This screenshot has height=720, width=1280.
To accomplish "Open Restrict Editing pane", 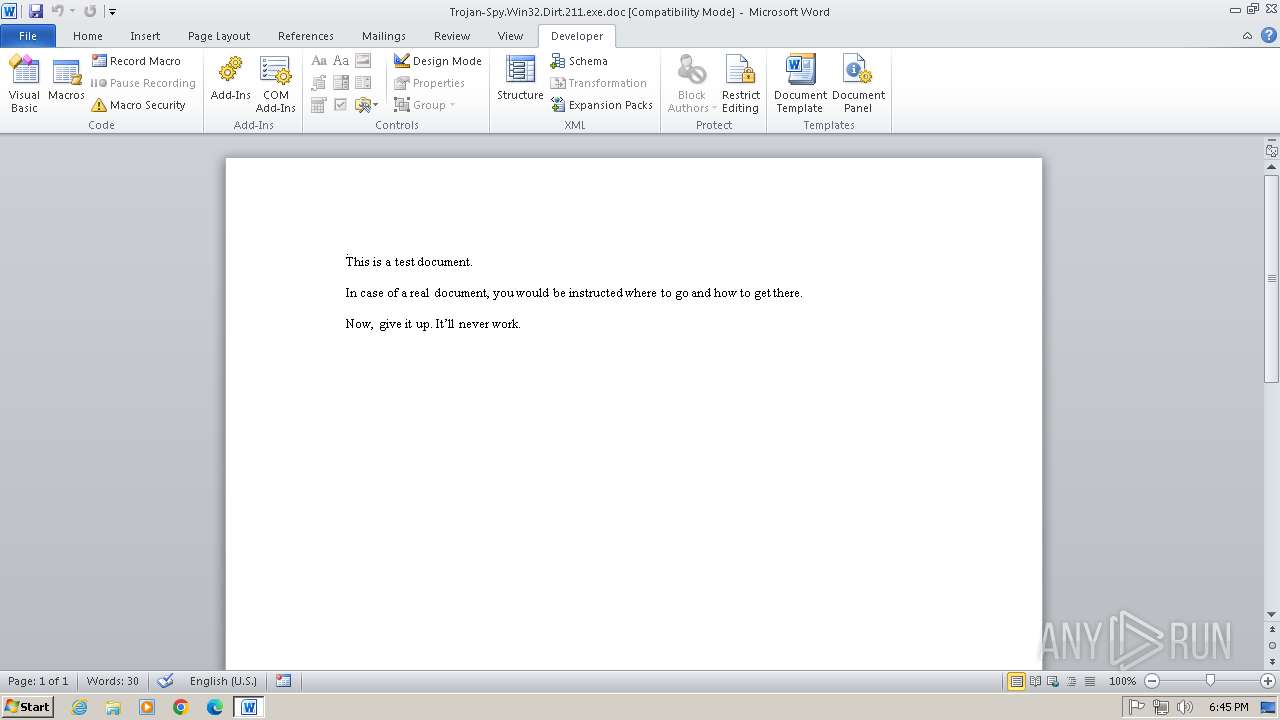I will coord(740,84).
